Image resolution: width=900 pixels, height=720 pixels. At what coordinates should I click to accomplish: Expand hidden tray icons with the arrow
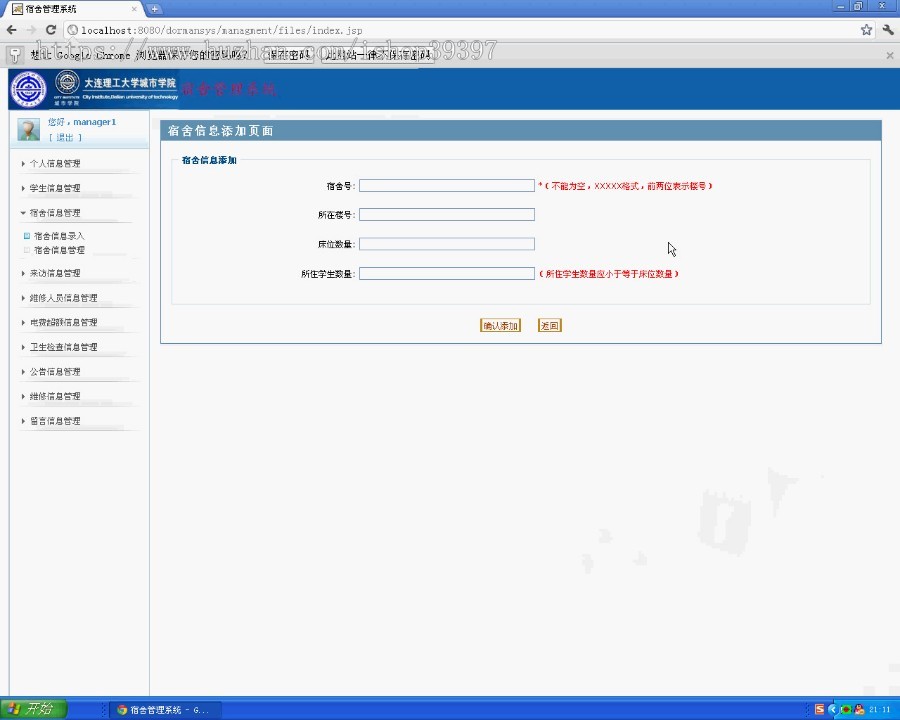[x=832, y=709]
